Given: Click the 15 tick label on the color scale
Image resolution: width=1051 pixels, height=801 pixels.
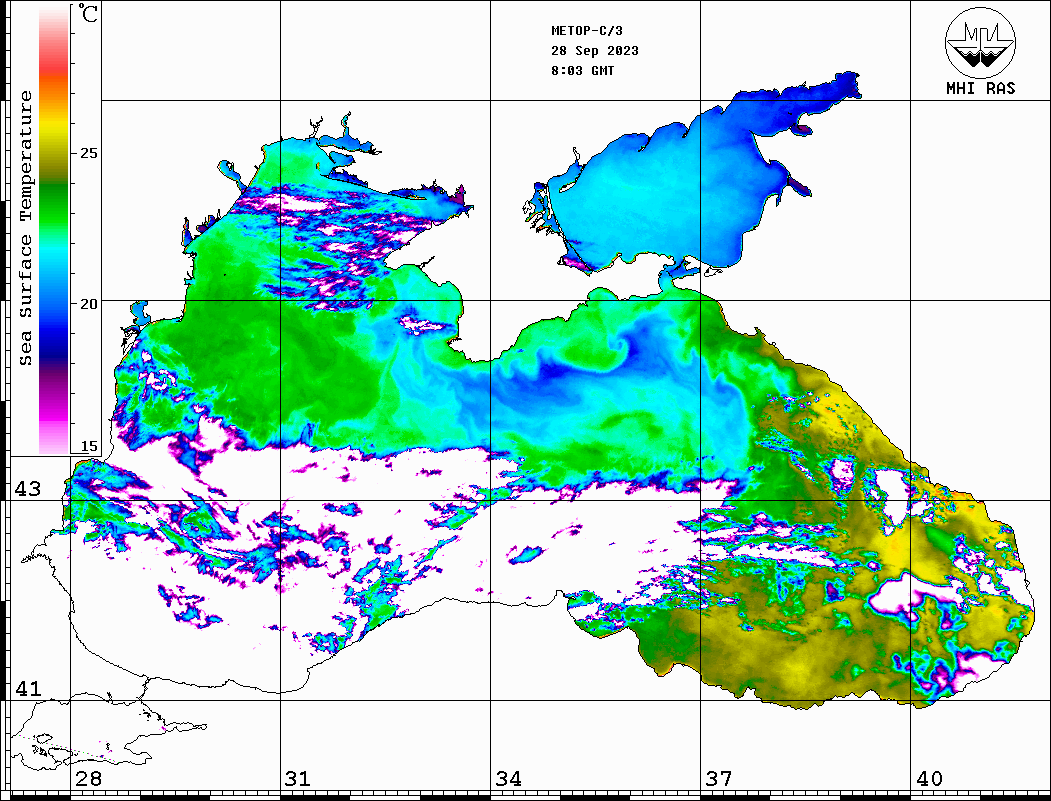Looking at the screenshot, I should point(88,446).
